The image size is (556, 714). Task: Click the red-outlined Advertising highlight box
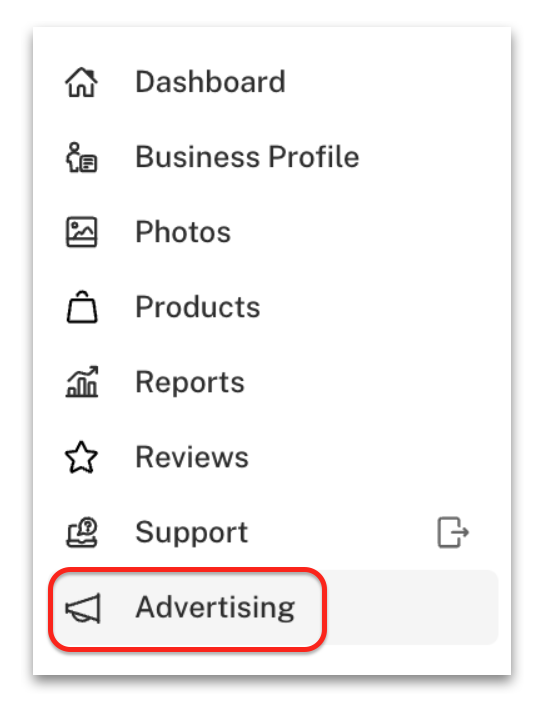tap(188, 608)
